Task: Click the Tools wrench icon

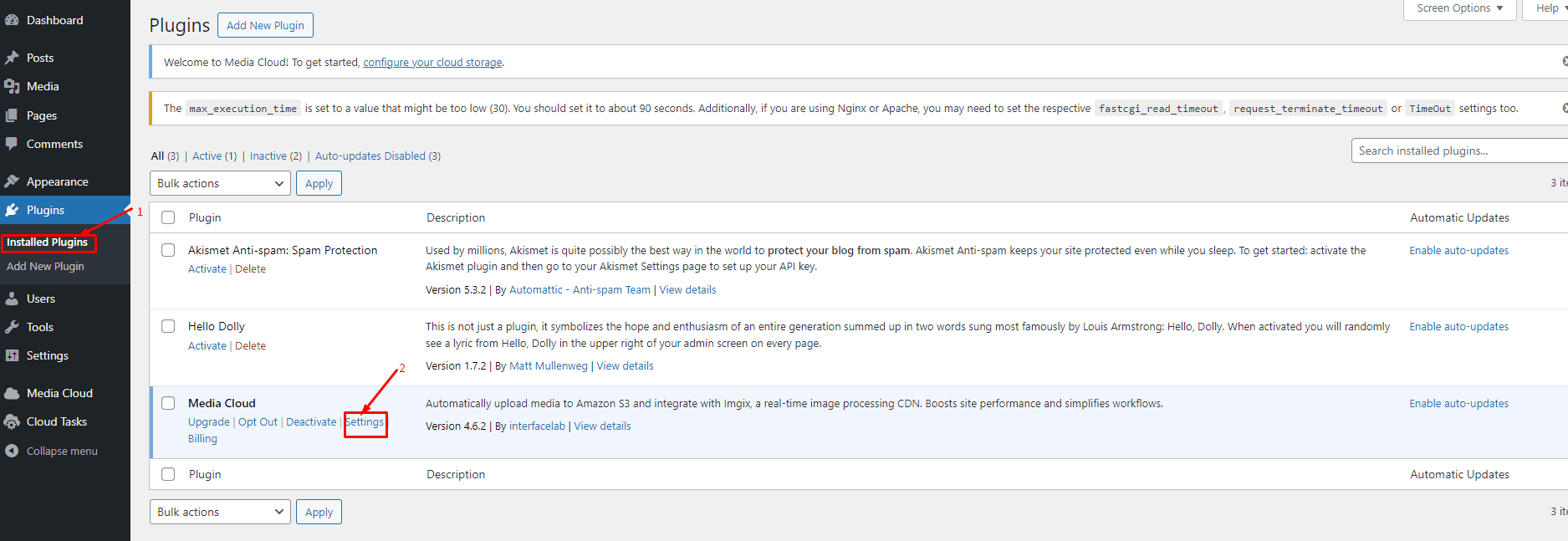Action: pyautogui.click(x=12, y=327)
